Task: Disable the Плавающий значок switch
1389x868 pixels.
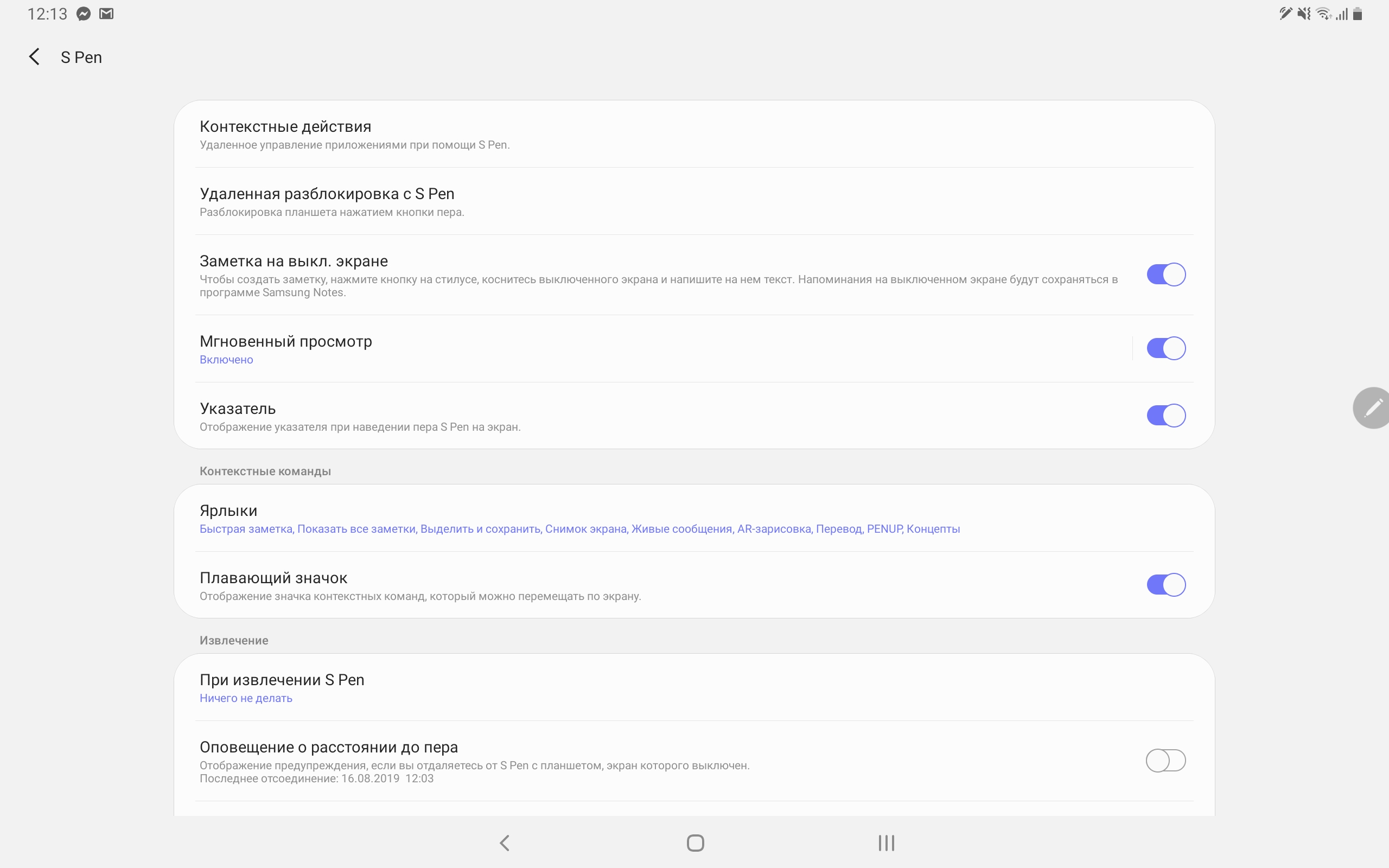Action: (1165, 585)
